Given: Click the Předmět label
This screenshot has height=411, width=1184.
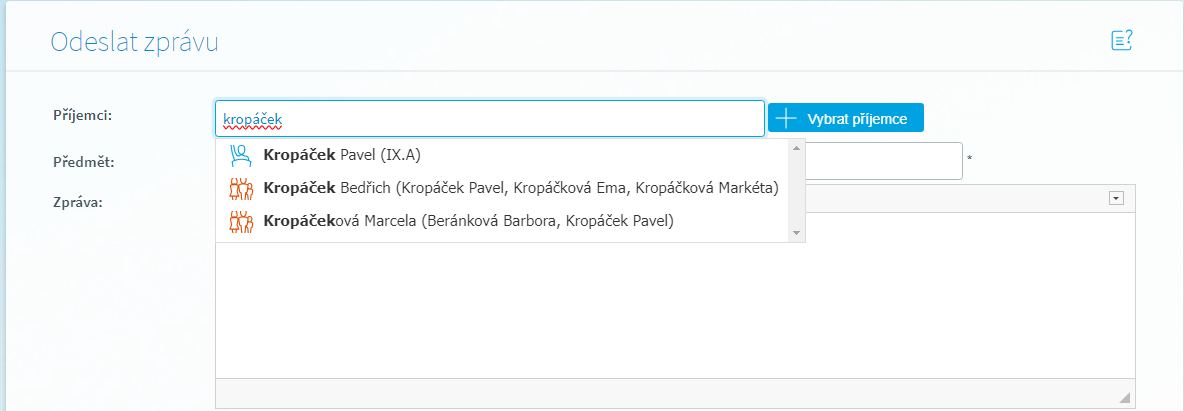Looking at the screenshot, I should coord(81,161).
